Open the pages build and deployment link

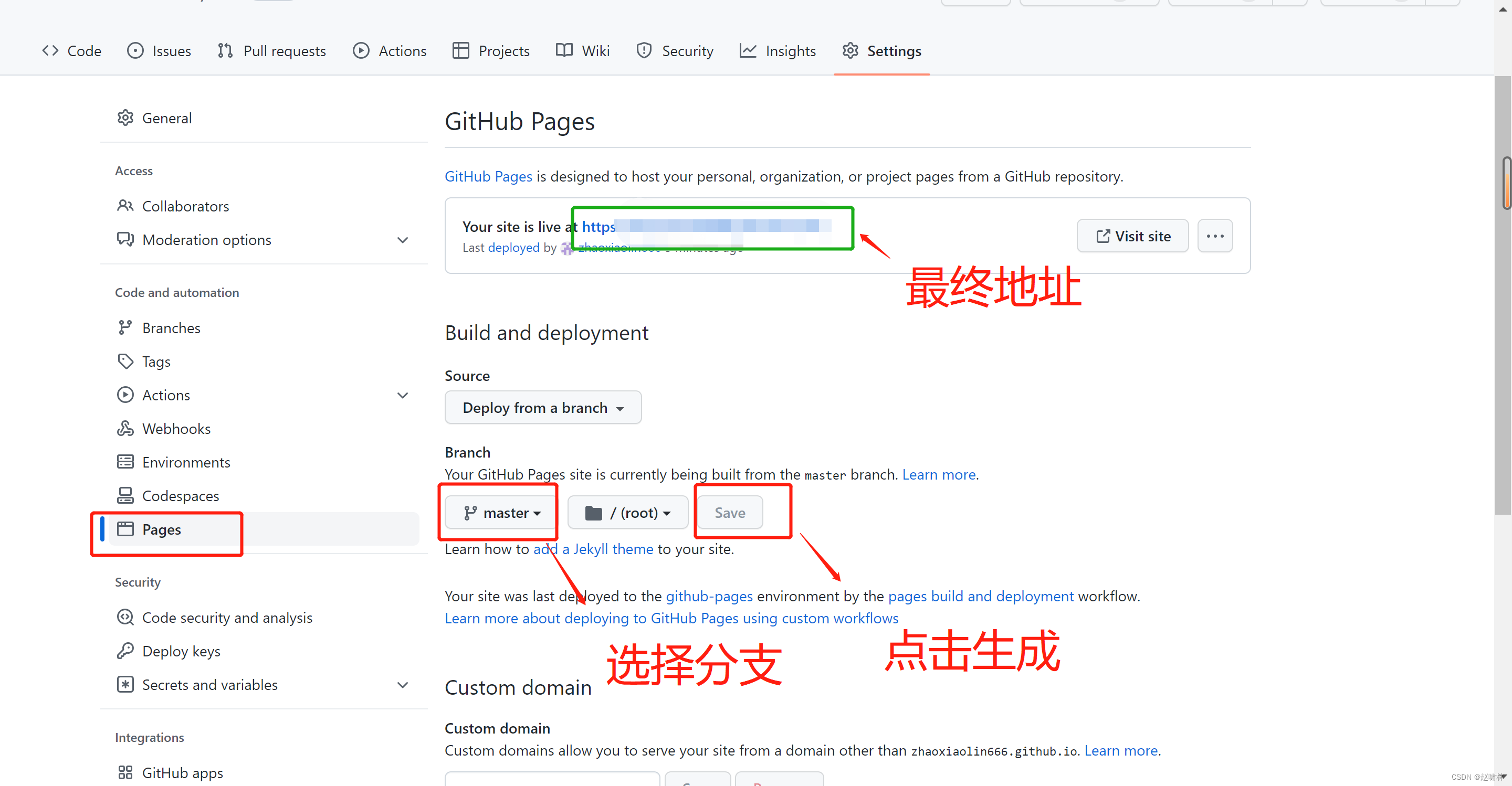[980, 597]
